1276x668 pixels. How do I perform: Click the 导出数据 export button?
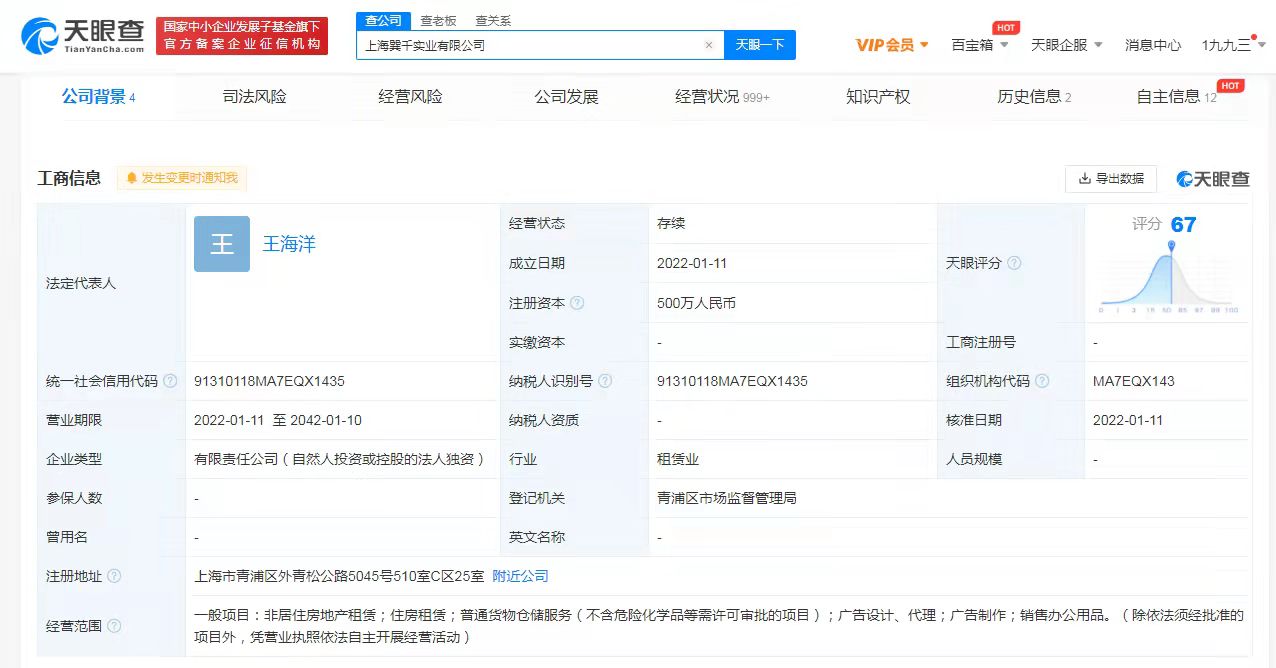pos(1111,179)
